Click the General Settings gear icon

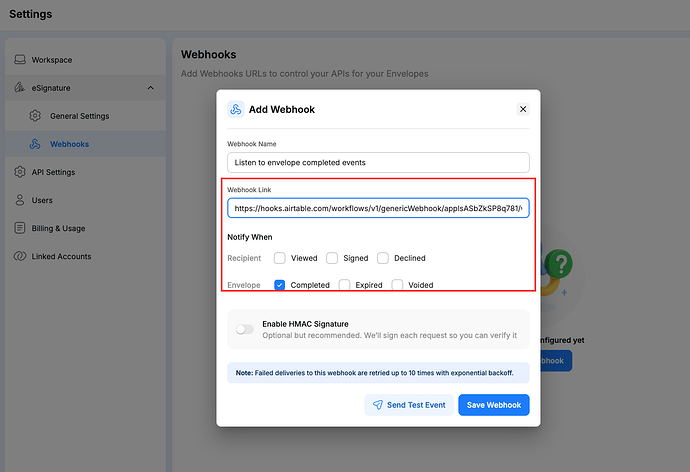point(35,116)
